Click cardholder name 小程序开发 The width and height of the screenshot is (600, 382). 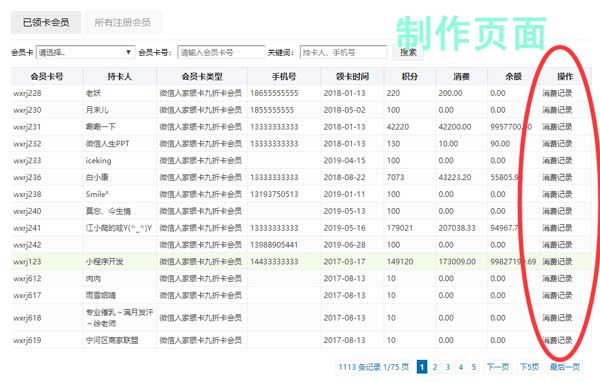104,261
